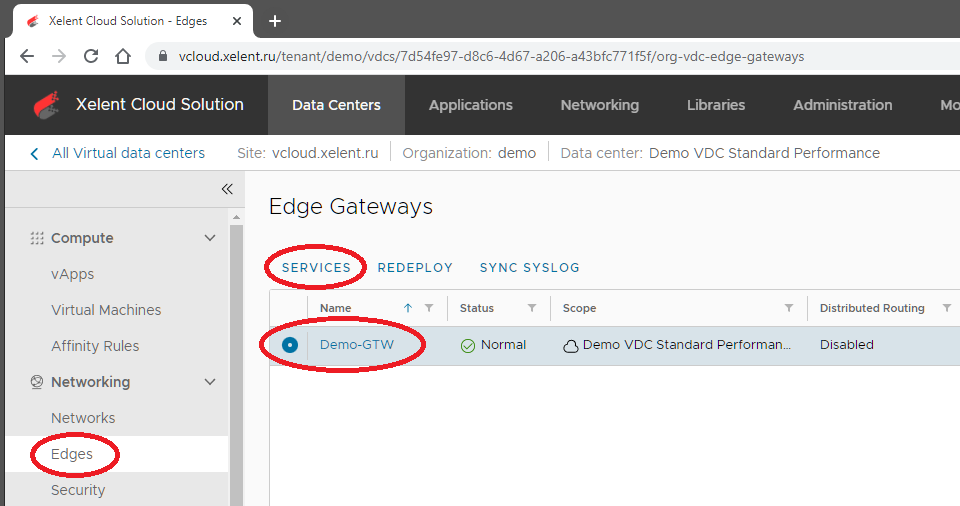Image resolution: width=960 pixels, height=506 pixels.
Task: Open the Status column filter
Action: [532, 308]
